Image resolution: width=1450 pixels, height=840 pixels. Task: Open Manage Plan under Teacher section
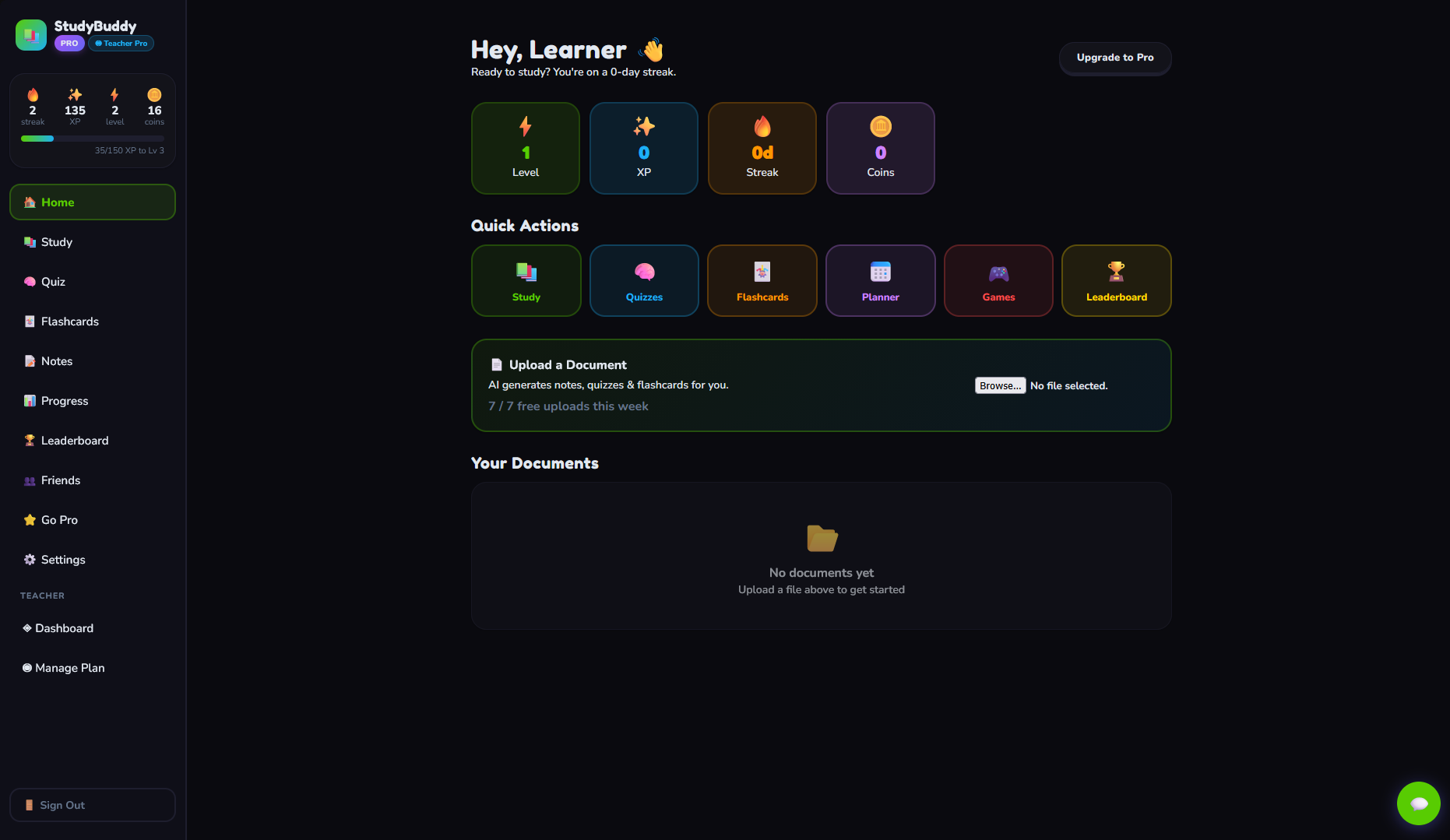[x=70, y=667]
